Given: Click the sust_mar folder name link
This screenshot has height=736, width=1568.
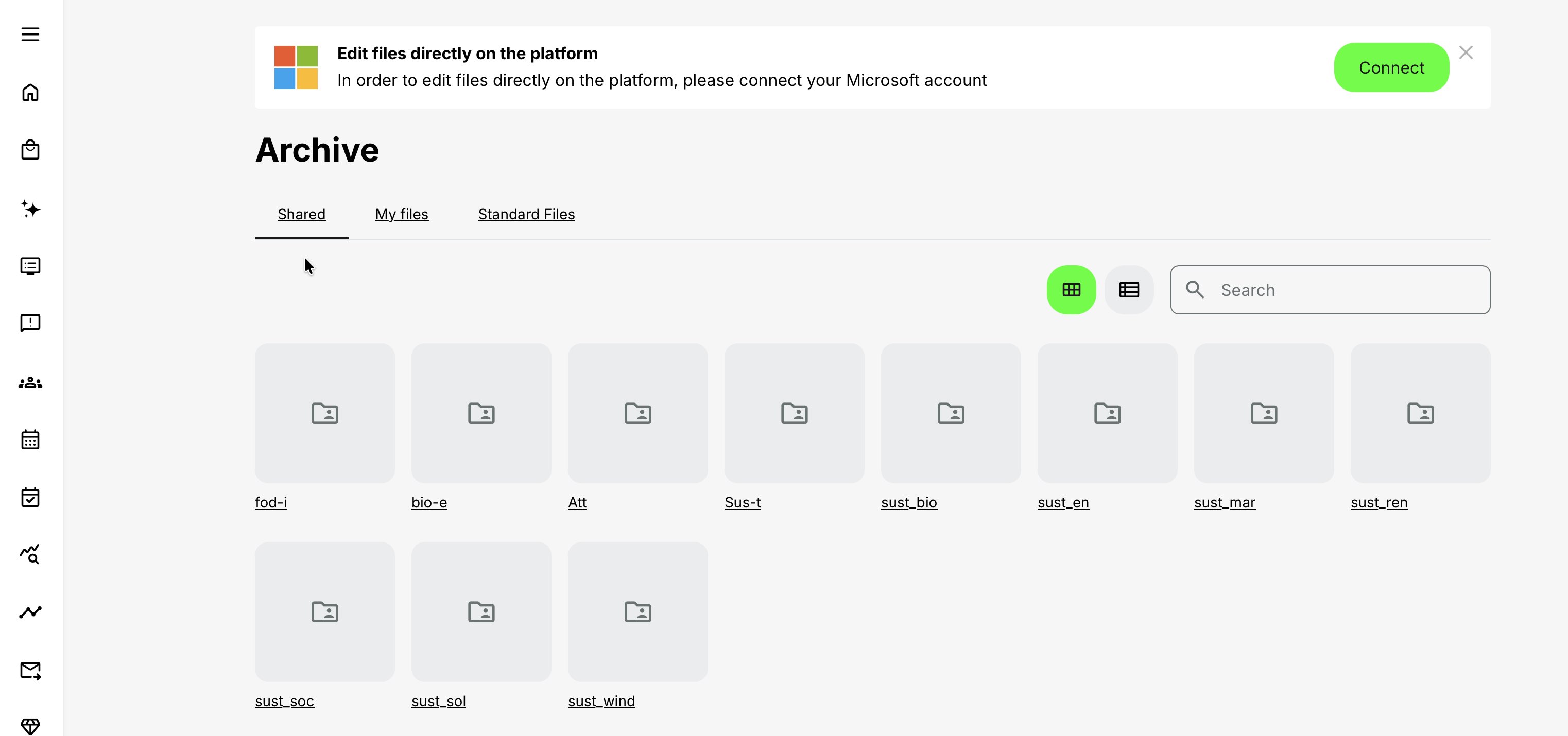Looking at the screenshot, I should pos(1225,502).
